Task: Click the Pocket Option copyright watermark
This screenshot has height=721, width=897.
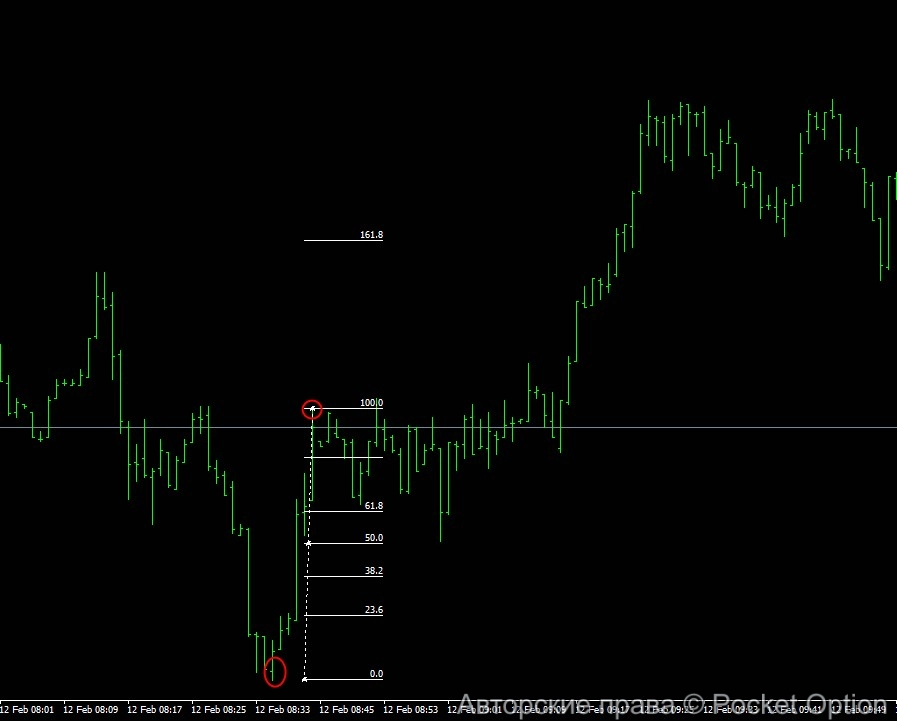Action: [672, 706]
